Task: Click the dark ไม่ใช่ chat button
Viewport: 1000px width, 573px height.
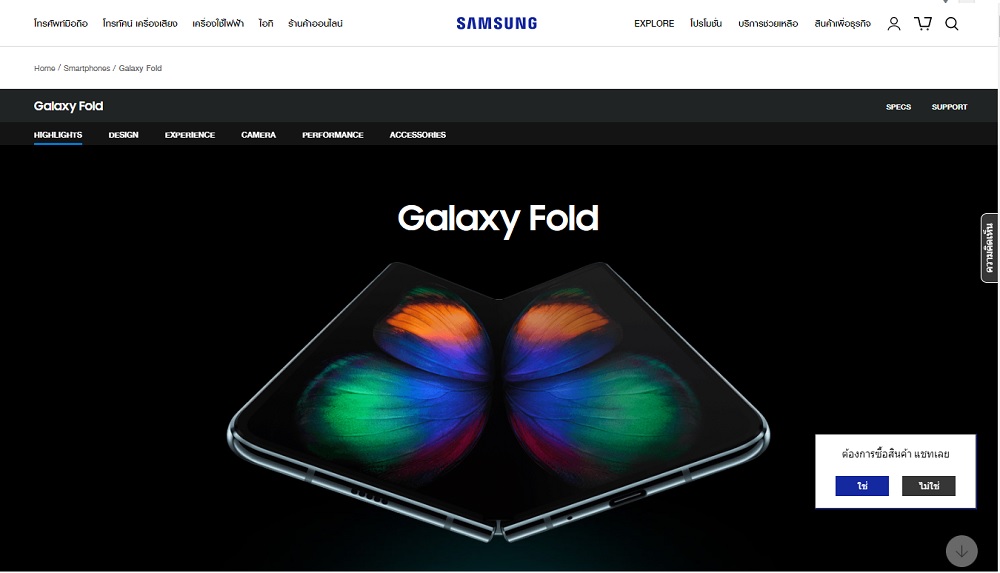Action: pos(929,486)
